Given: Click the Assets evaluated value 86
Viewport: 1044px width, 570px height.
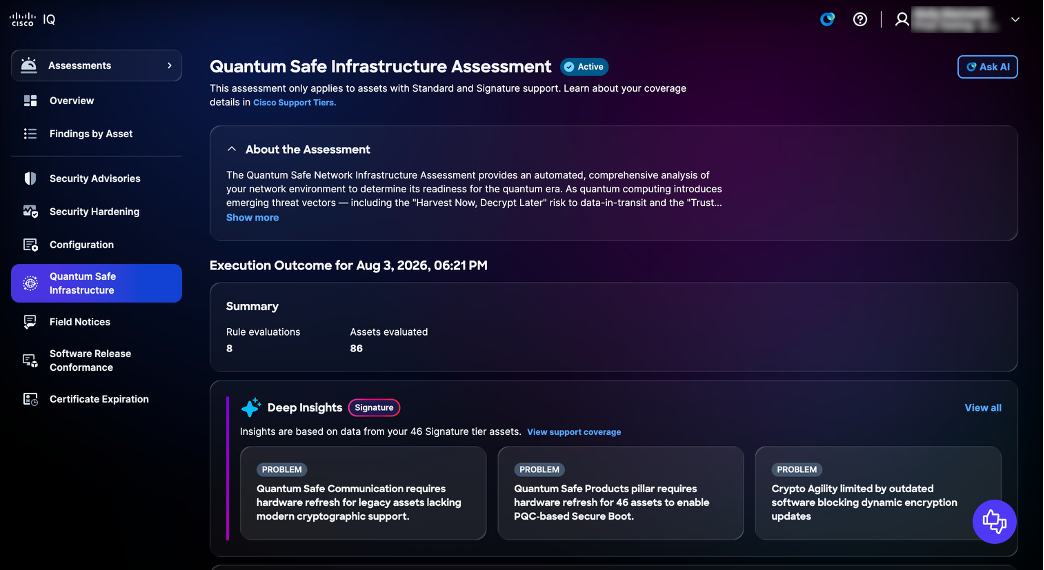Looking at the screenshot, I should [x=356, y=348].
